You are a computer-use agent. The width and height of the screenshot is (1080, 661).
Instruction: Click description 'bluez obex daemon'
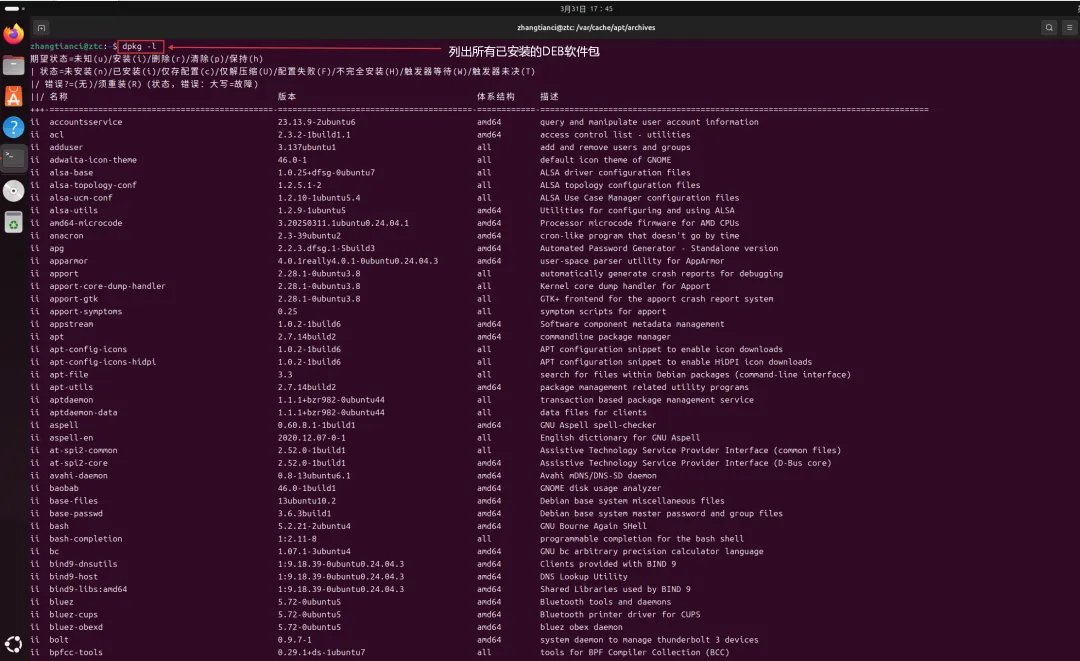tap(581, 627)
